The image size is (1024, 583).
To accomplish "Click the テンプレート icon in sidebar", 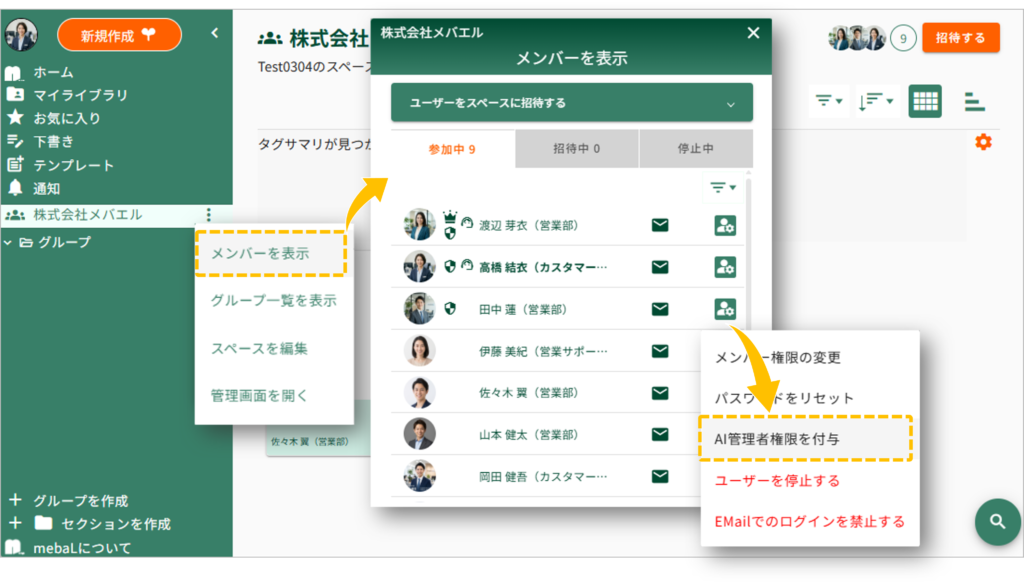I will [x=15, y=165].
